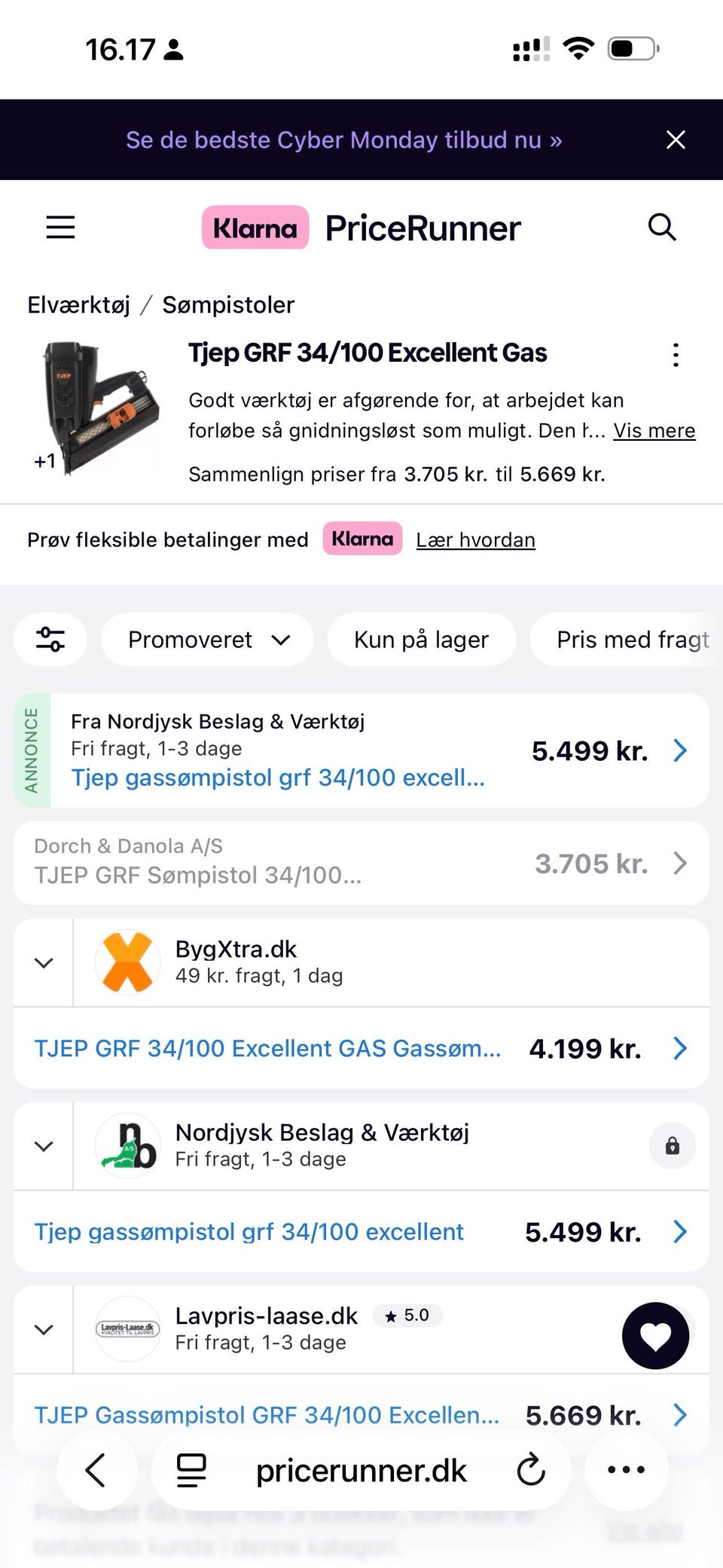The height and width of the screenshot is (1568, 723).
Task: Go to Sømpistoler breadcrumb category
Action: (x=228, y=305)
